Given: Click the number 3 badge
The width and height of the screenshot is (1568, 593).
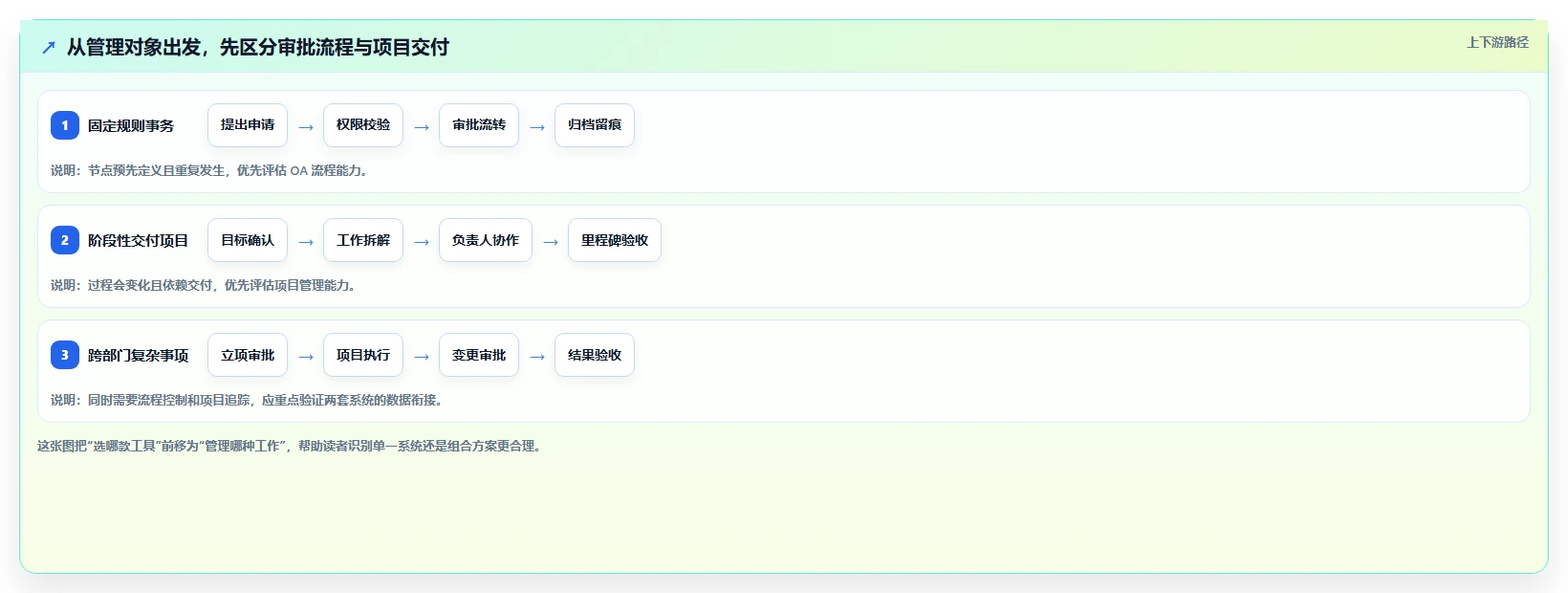Looking at the screenshot, I should tap(65, 355).
